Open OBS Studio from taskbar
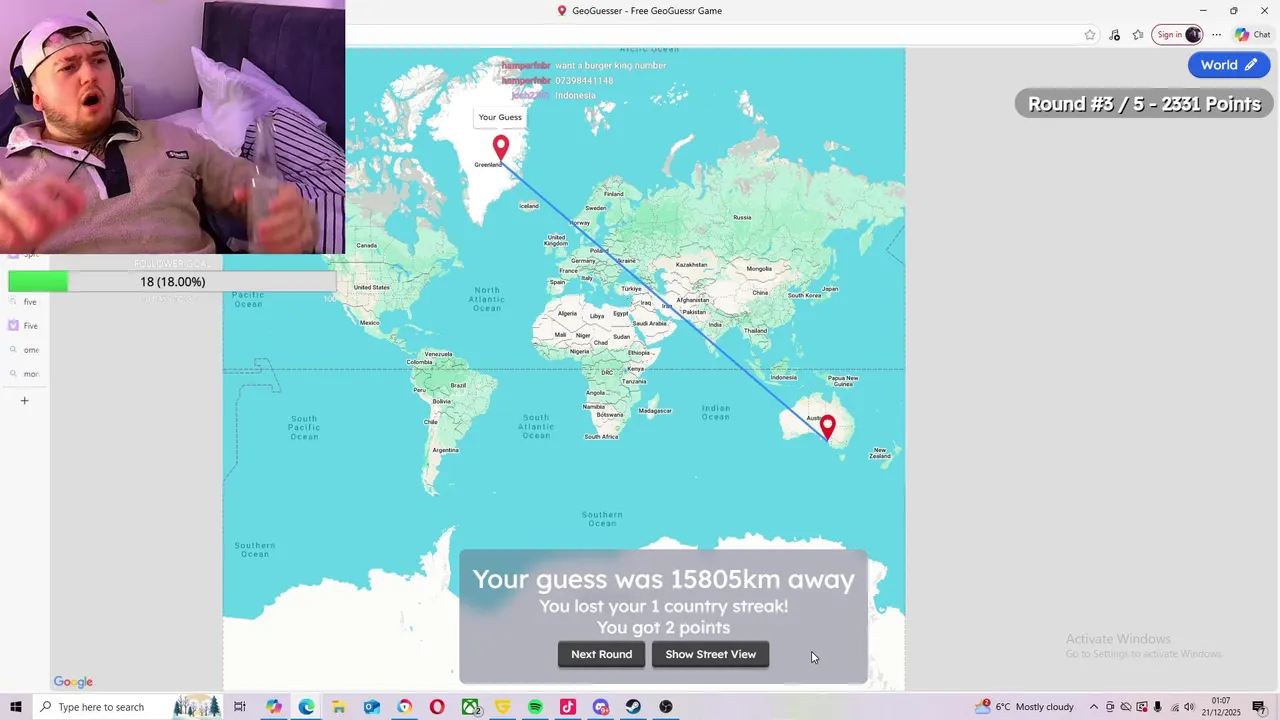This screenshot has height=720, width=1280. [x=666, y=707]
